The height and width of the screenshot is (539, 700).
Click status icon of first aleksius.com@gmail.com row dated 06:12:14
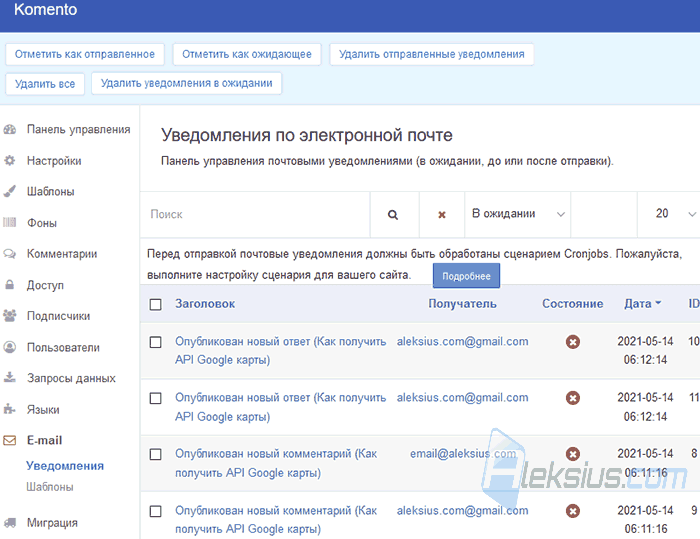coord(573,342)
